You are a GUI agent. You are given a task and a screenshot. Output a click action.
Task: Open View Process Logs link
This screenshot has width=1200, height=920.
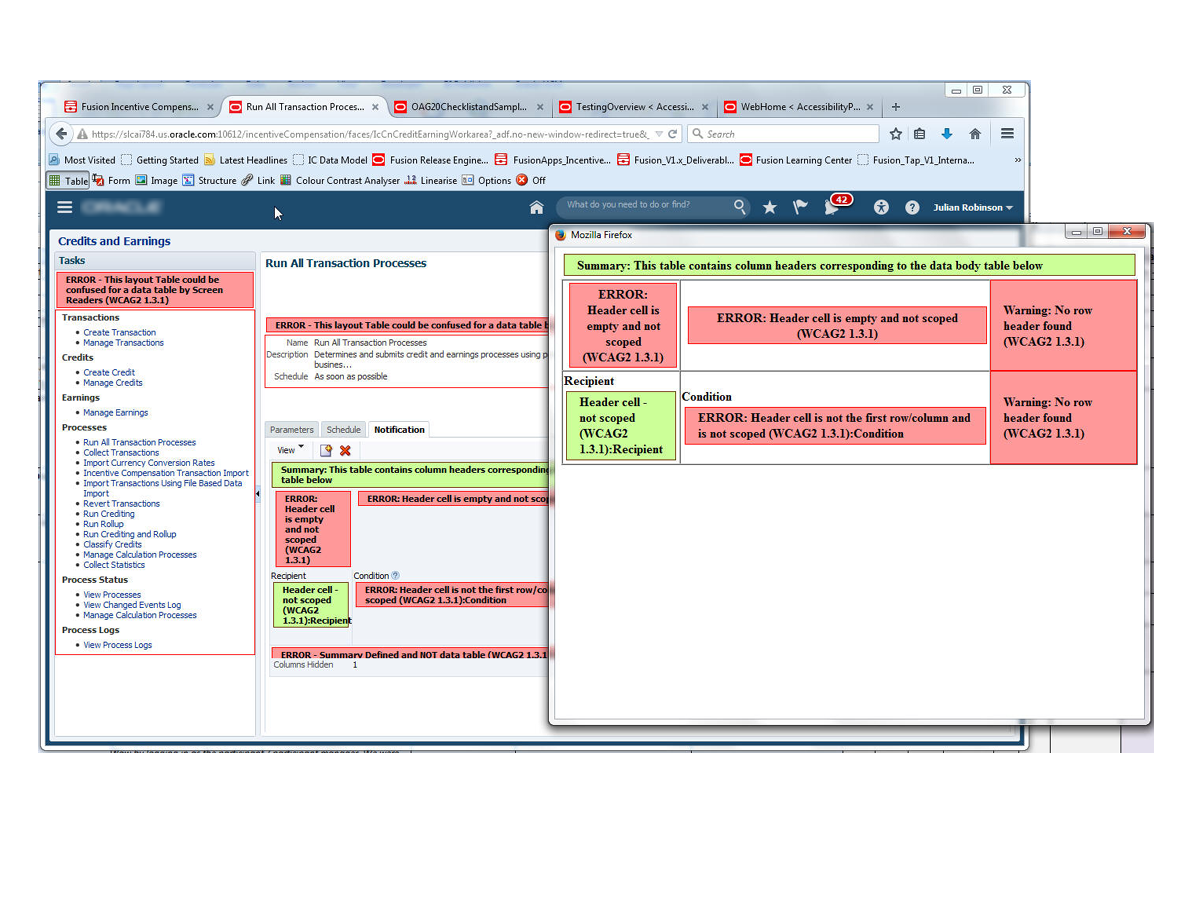[x=118, y=645]
